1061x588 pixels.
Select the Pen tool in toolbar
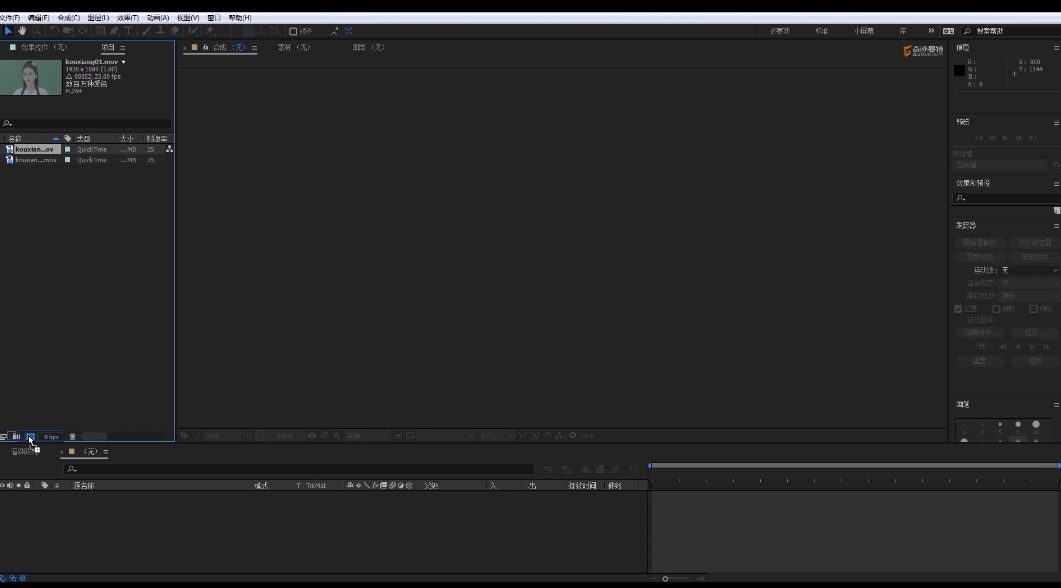[114, 31]
